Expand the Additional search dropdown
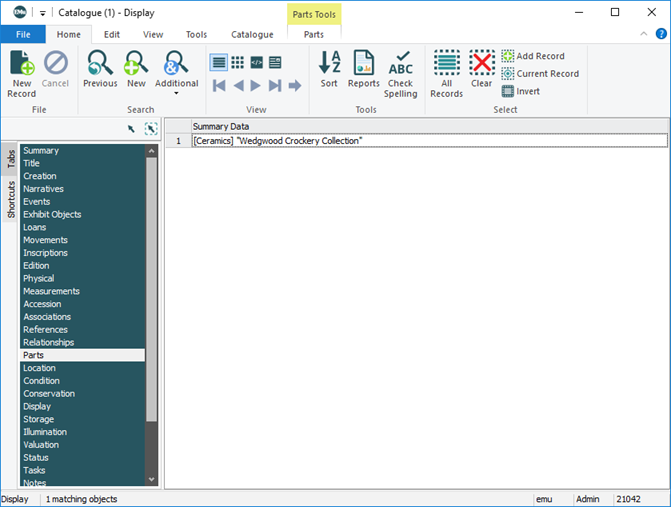The width and height of the screenshot is (671, 507). 176,94
